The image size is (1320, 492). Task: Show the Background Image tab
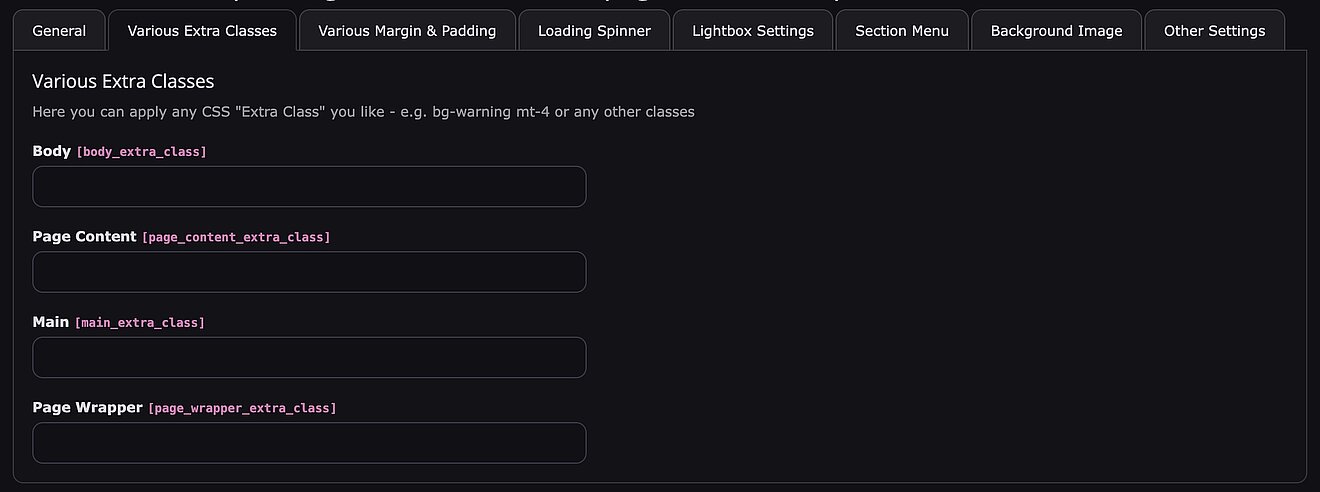(1056, 31)
